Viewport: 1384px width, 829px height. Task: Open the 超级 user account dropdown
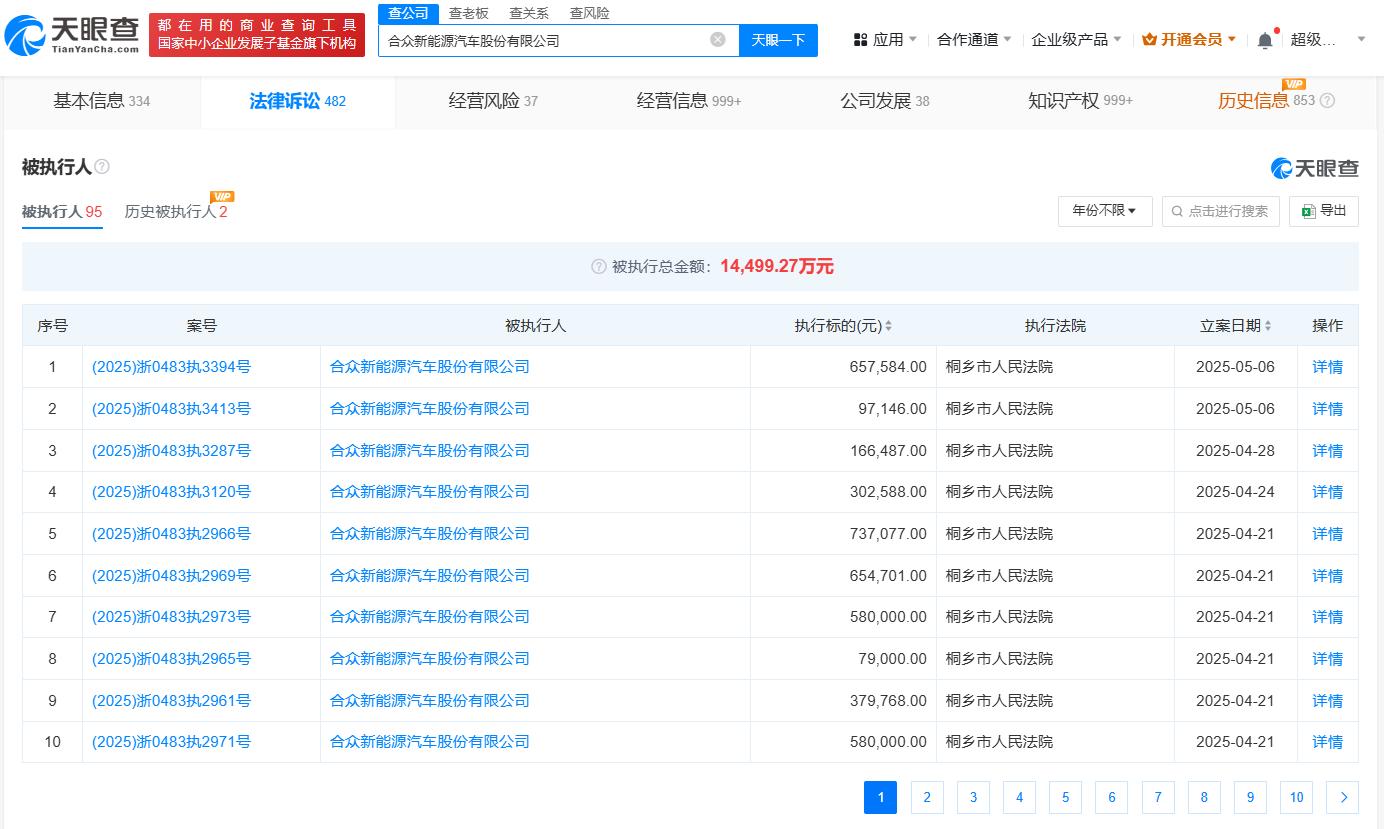click(x=1328, y=40)
